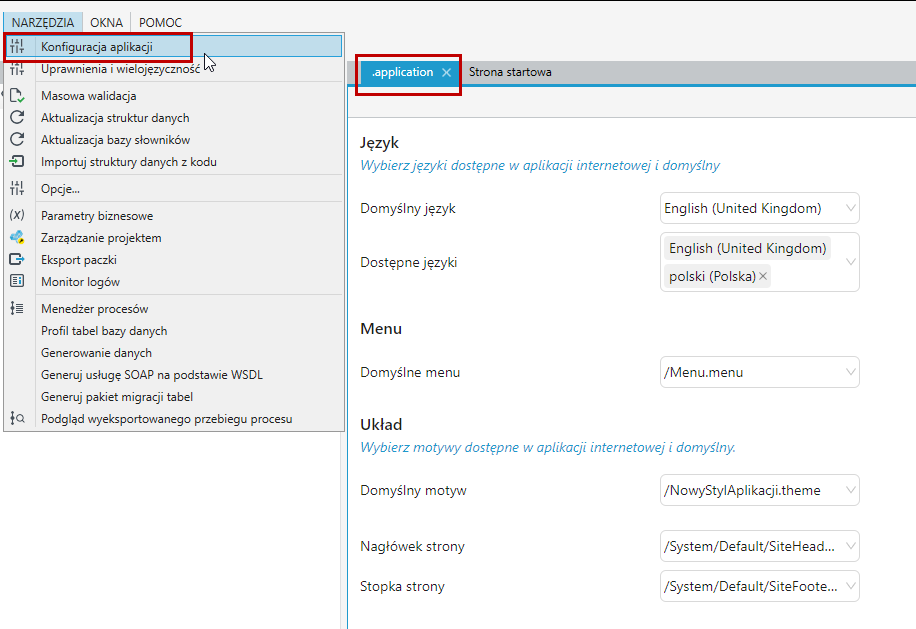Remove polski (Polska) language tag
This screenshot has width=916, height=629.
[x=763, y=276]
